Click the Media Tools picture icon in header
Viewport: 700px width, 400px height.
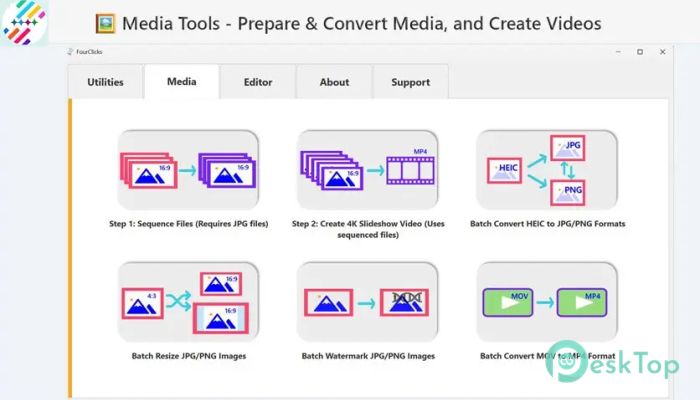point(105,23)
